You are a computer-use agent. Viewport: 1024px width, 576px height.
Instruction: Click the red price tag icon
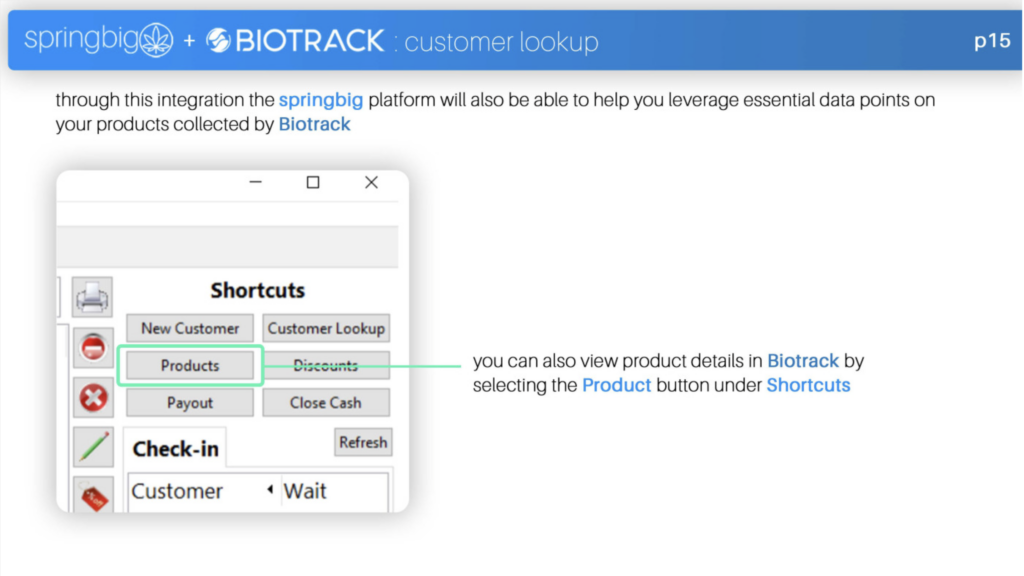pos(93,496)
